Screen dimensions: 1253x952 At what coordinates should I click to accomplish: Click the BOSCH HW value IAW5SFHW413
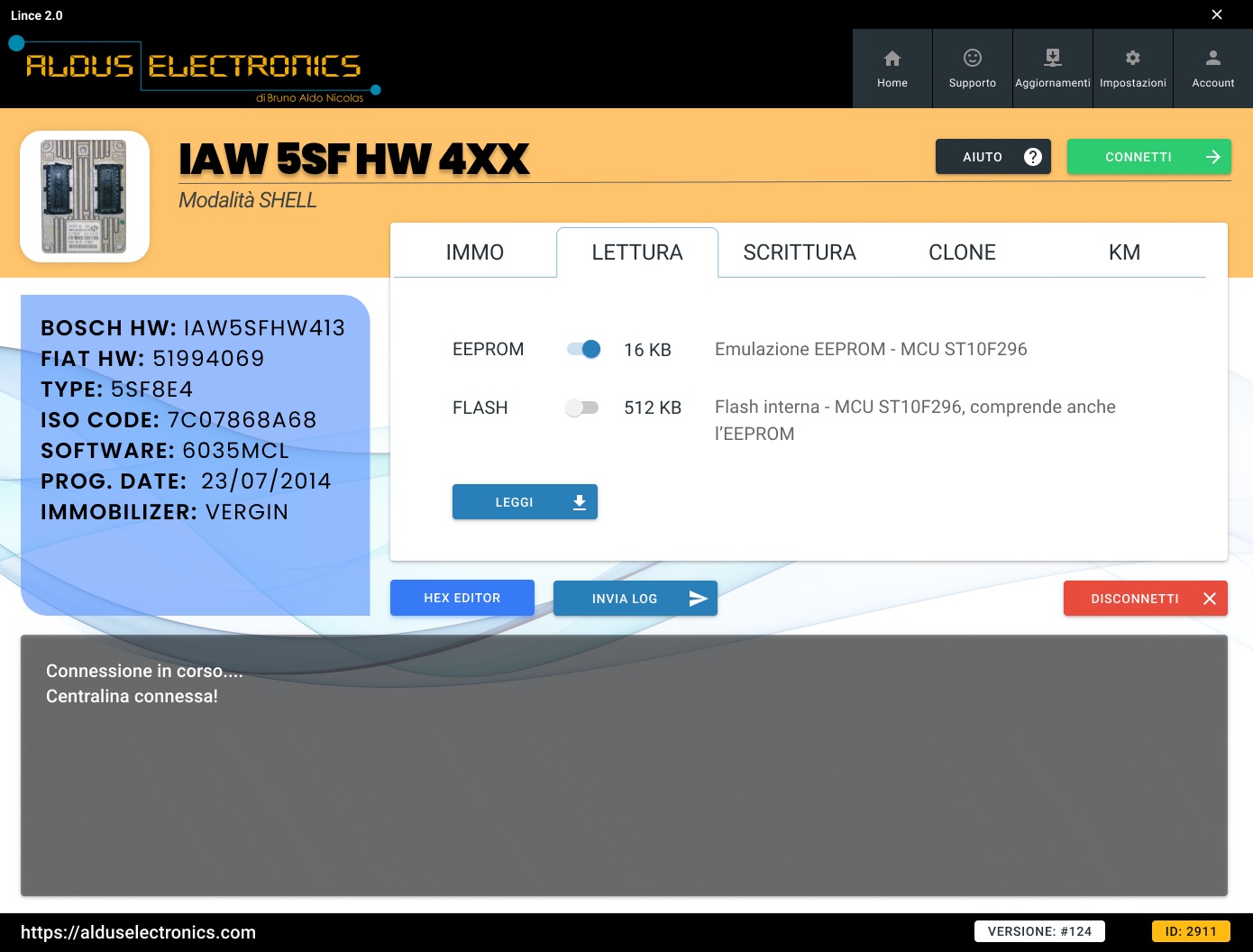point(264,328)
